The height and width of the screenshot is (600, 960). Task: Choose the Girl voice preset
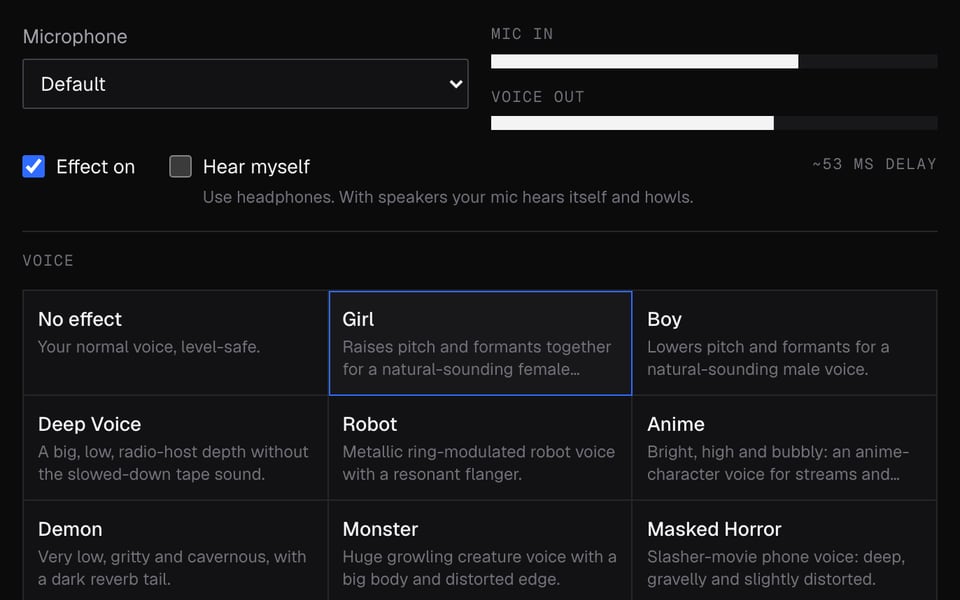tap(481, 343)
